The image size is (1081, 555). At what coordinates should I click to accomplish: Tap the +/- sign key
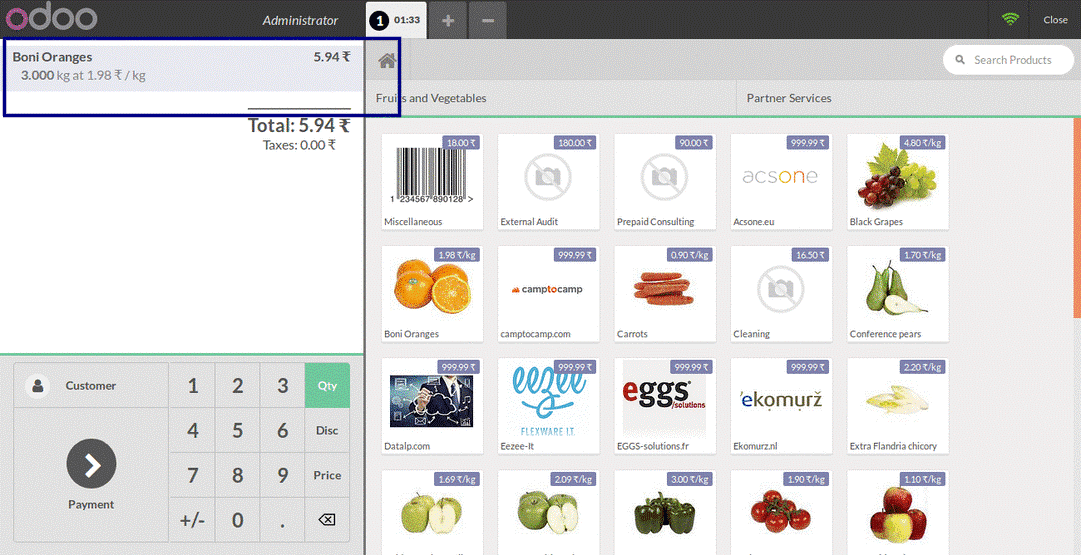pos(193,520)
